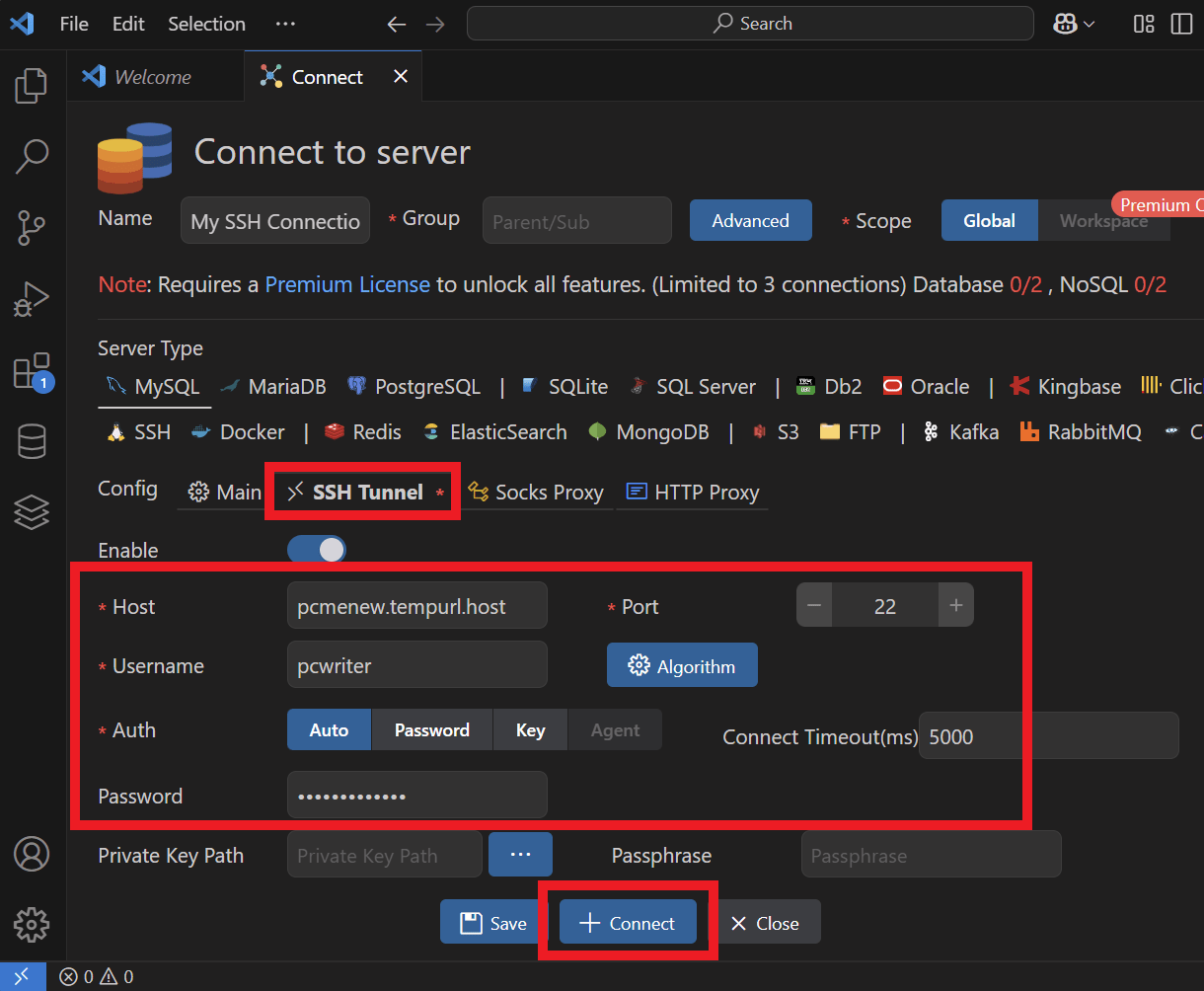
Task: Toggle the SSH tunnel Enable switch
Action: pyautogui.click(x=317, y=550)
